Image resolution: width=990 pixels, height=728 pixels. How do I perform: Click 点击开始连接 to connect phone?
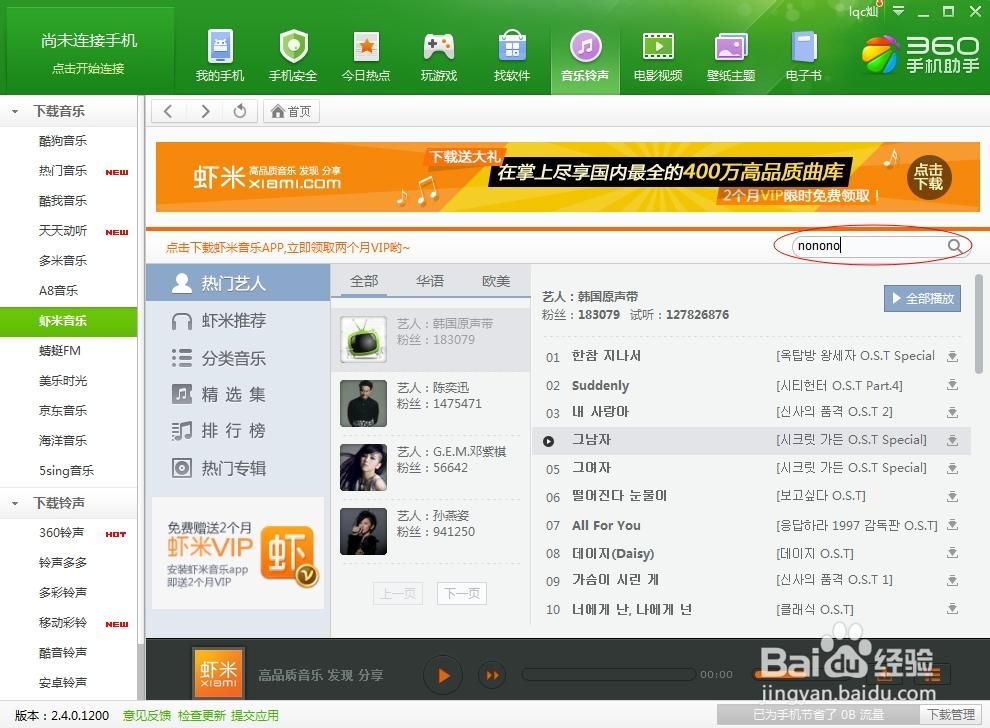[x=88, y=68]
